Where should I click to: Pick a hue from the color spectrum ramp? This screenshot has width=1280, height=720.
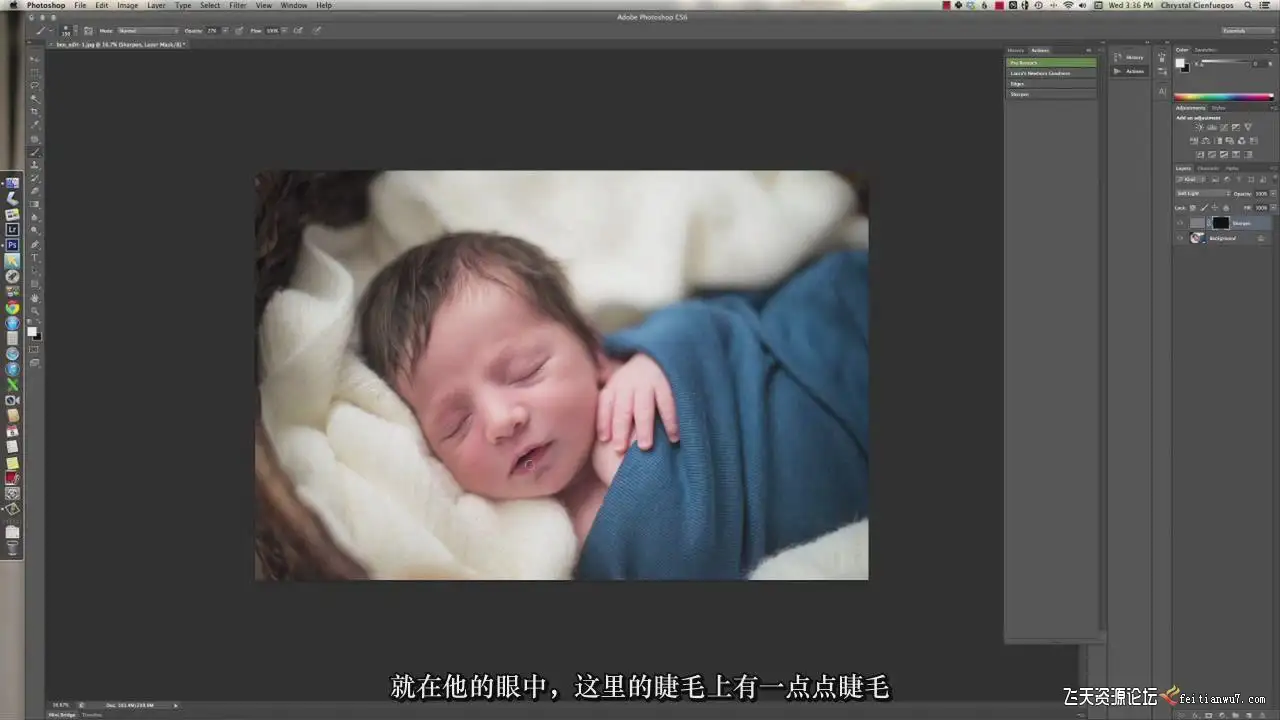pos(1224,97)
